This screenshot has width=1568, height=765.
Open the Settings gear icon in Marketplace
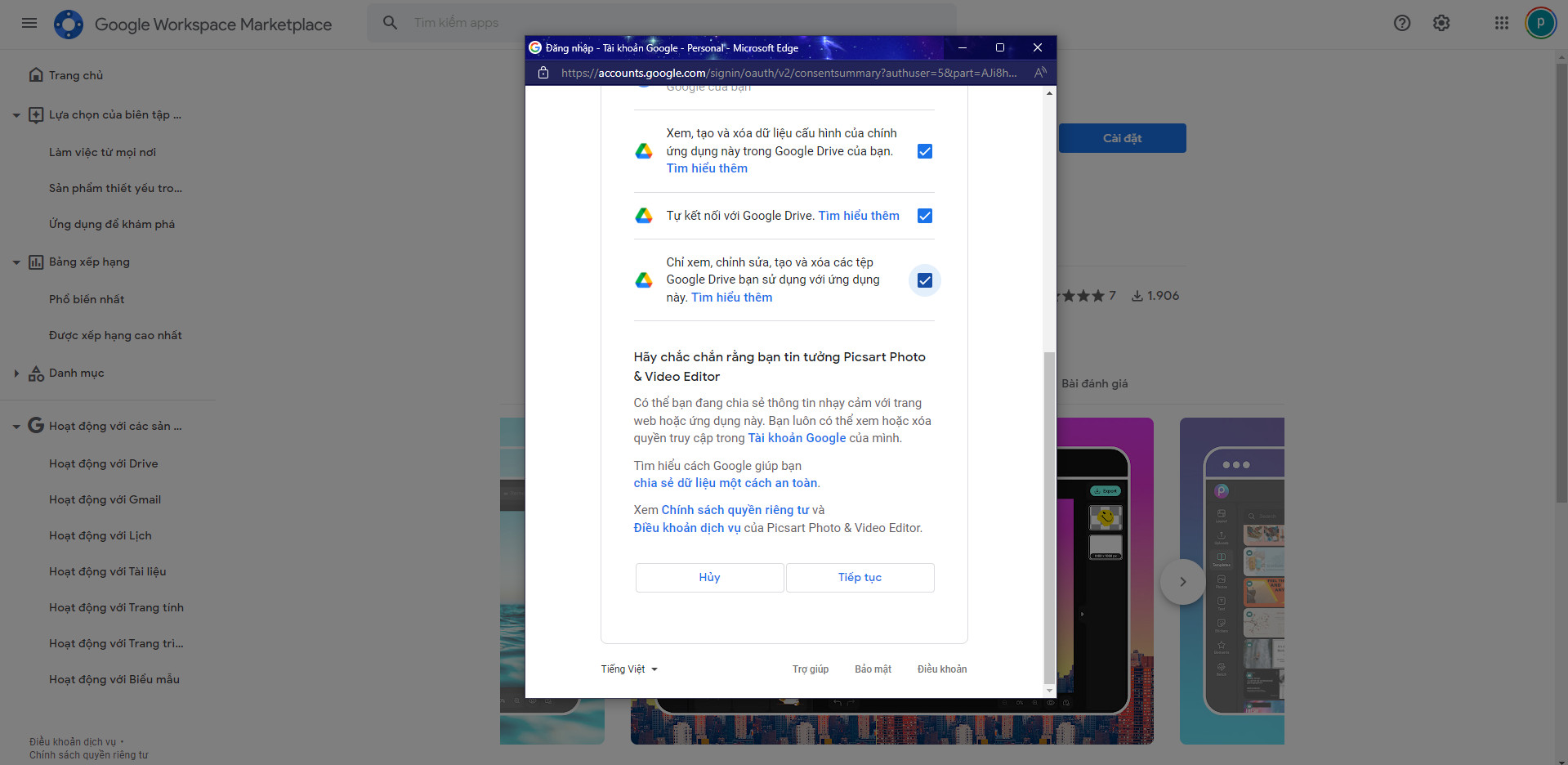(x=1441, y=23)
